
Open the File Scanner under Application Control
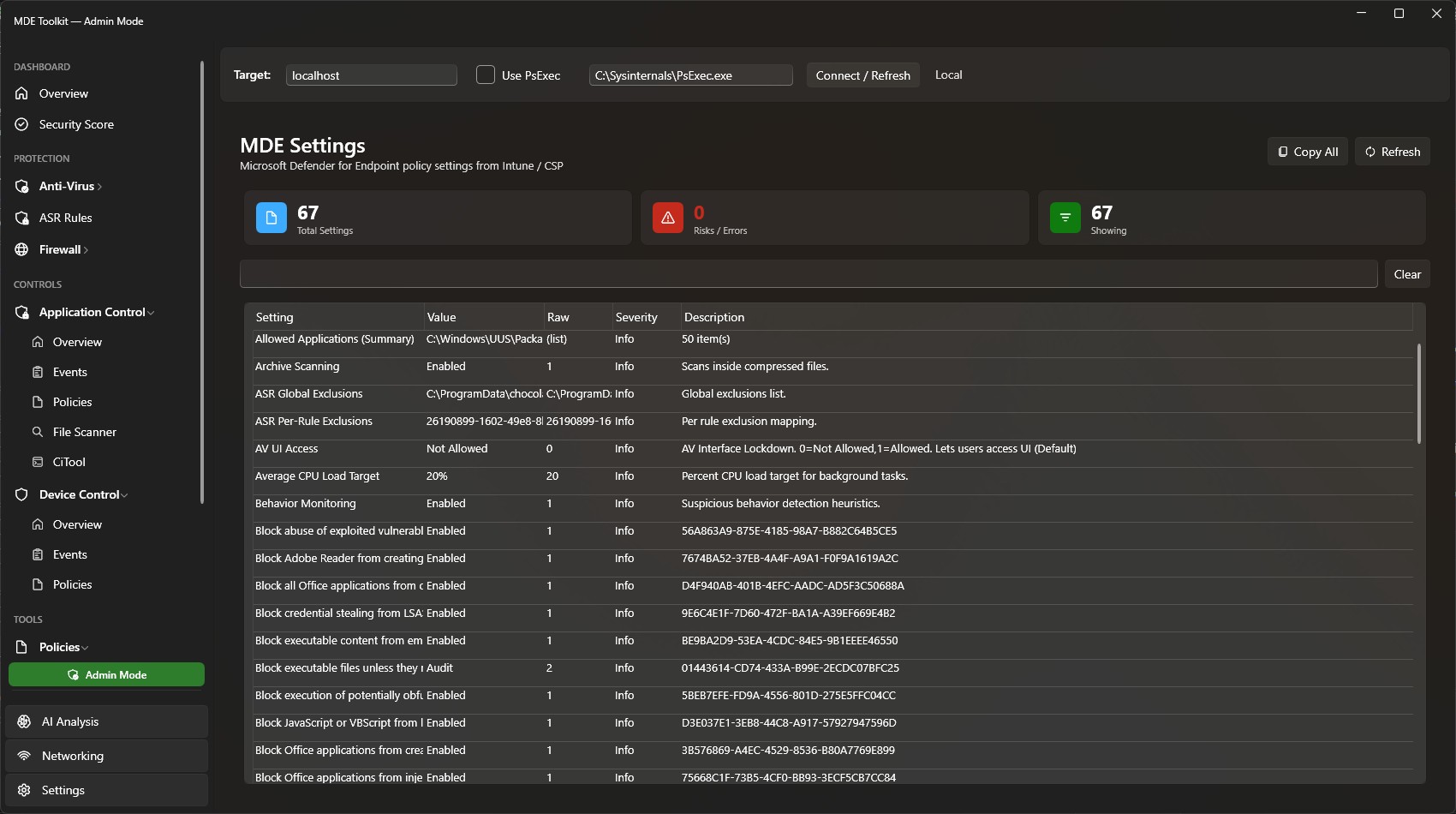tap(85, 431)
